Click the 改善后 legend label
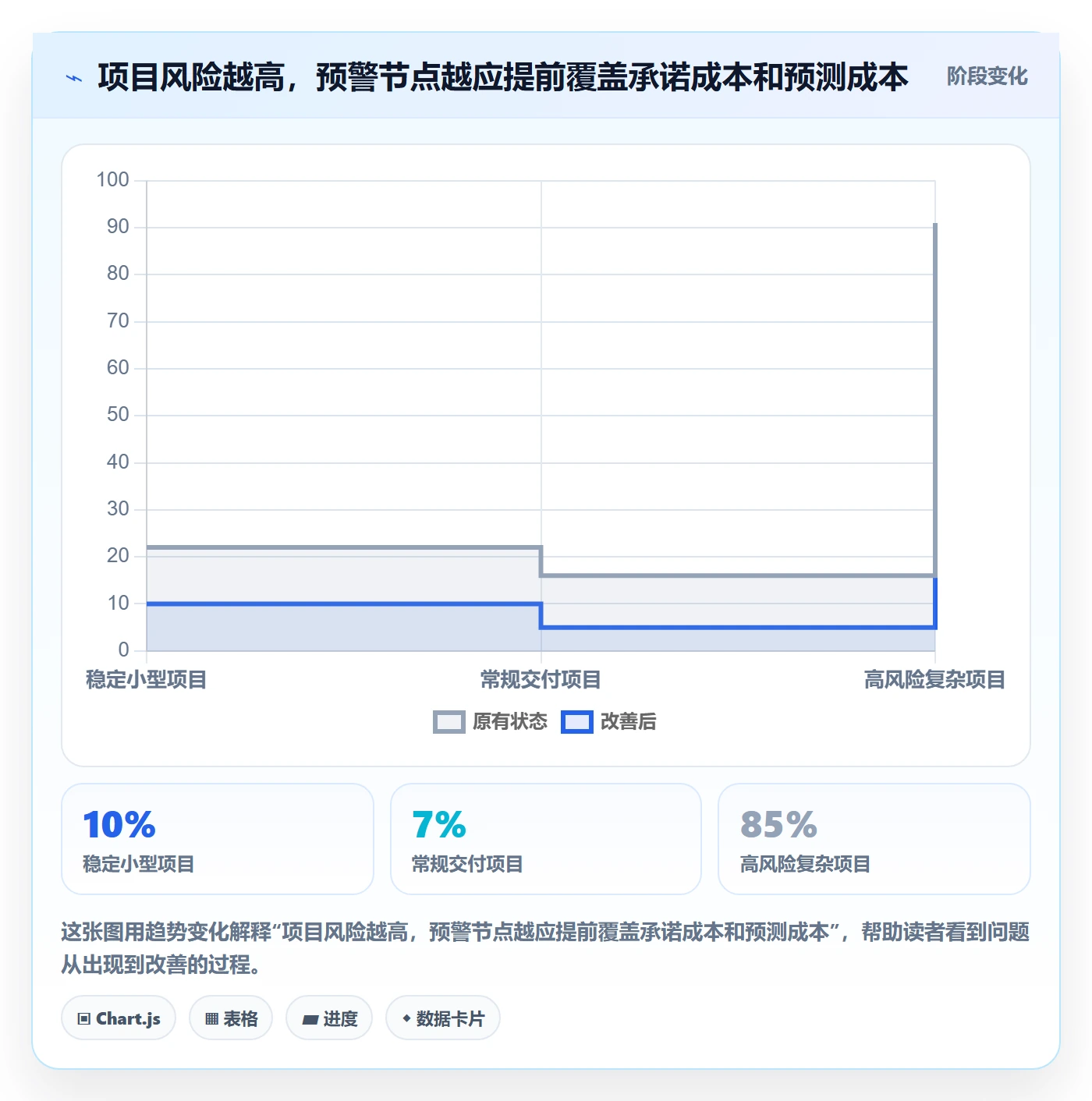1092x1101 pixels. tap(629, 722)
